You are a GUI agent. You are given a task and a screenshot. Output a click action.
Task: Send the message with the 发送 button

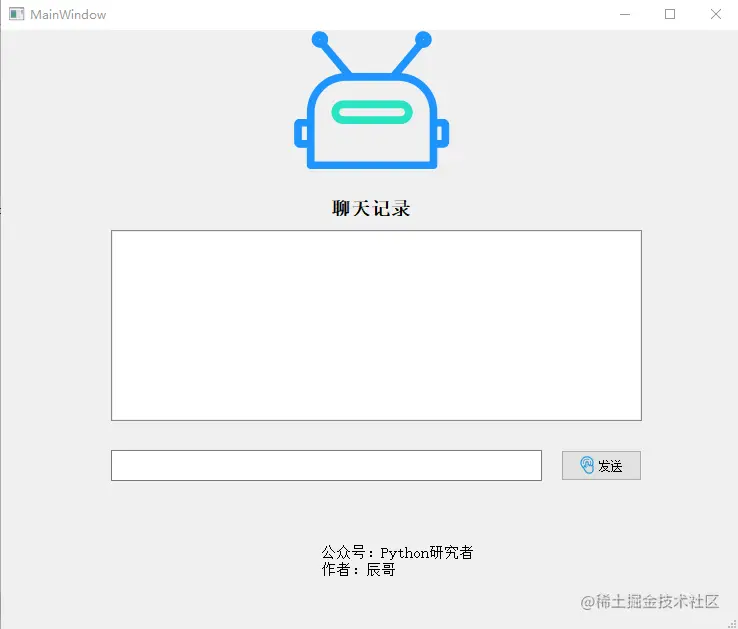601,466
